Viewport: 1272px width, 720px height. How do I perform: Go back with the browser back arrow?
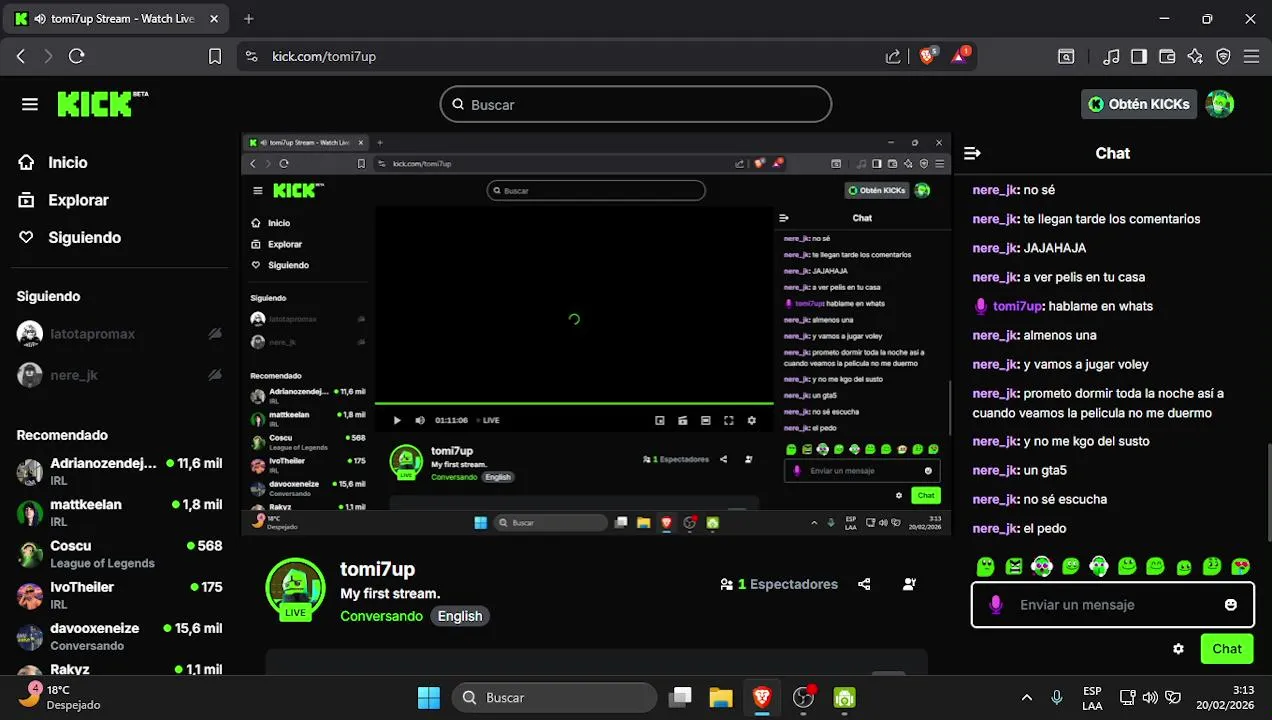21,57
